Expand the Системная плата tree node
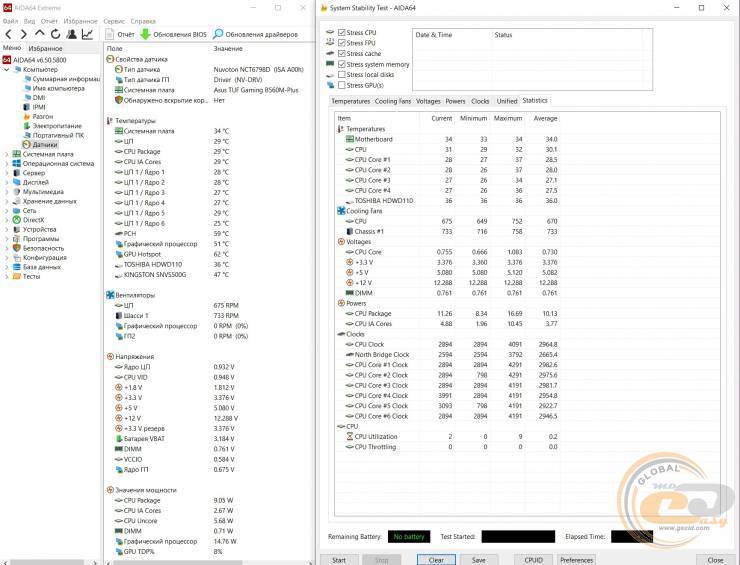Image resolution: width=740 pixels, height=565 pixels. point(7,154)
